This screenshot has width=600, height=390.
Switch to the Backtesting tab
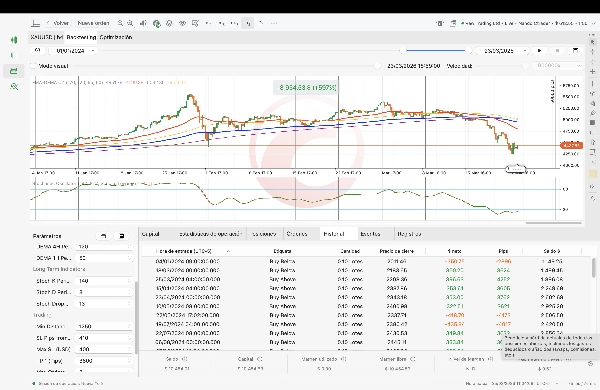81,37
